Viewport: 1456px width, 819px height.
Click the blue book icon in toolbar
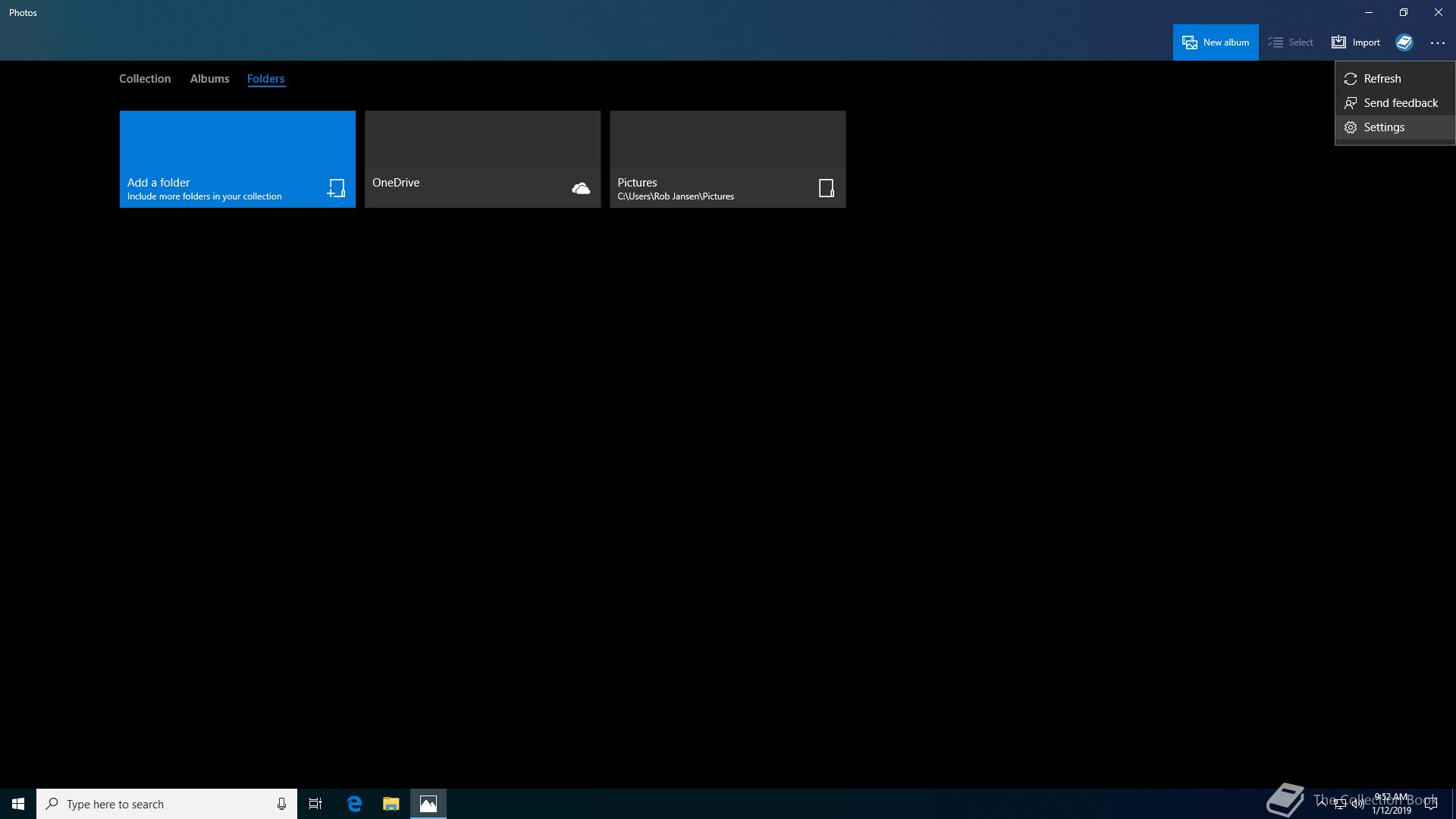pyautogui.click(x=1404, y=42)
